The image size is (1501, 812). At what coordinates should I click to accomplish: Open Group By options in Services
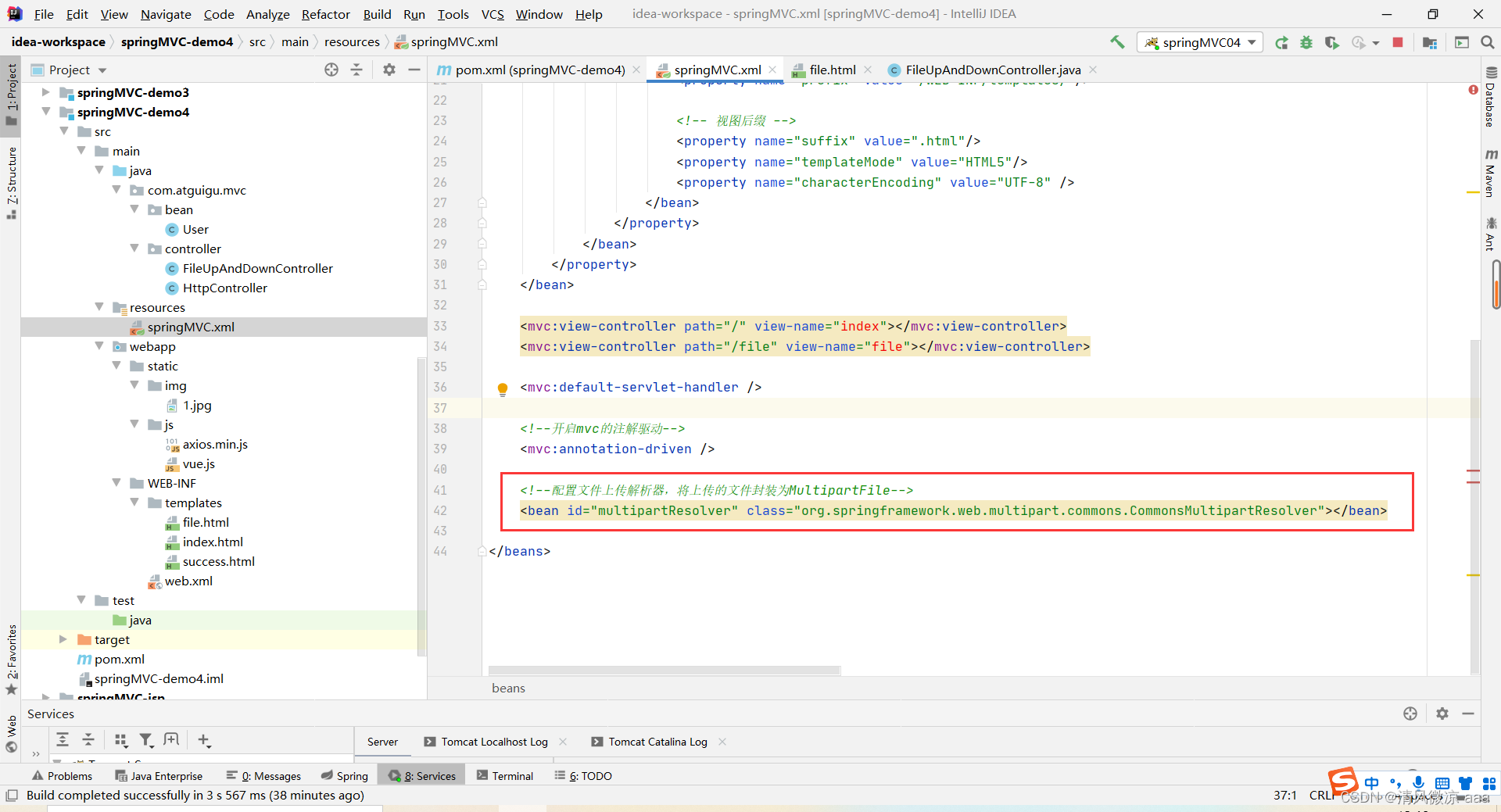[x=120, y=739]
